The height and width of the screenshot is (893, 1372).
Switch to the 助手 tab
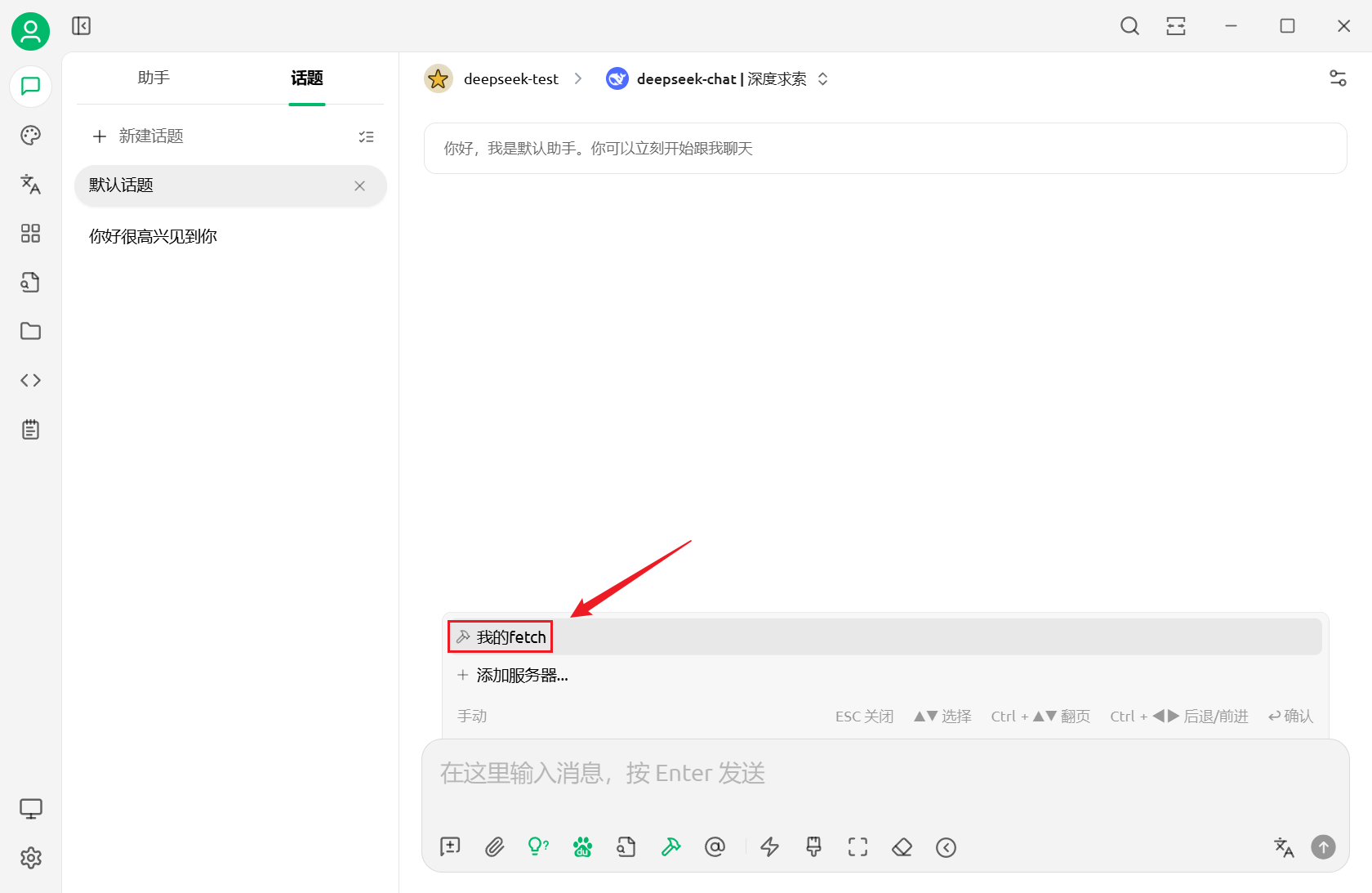154,78
